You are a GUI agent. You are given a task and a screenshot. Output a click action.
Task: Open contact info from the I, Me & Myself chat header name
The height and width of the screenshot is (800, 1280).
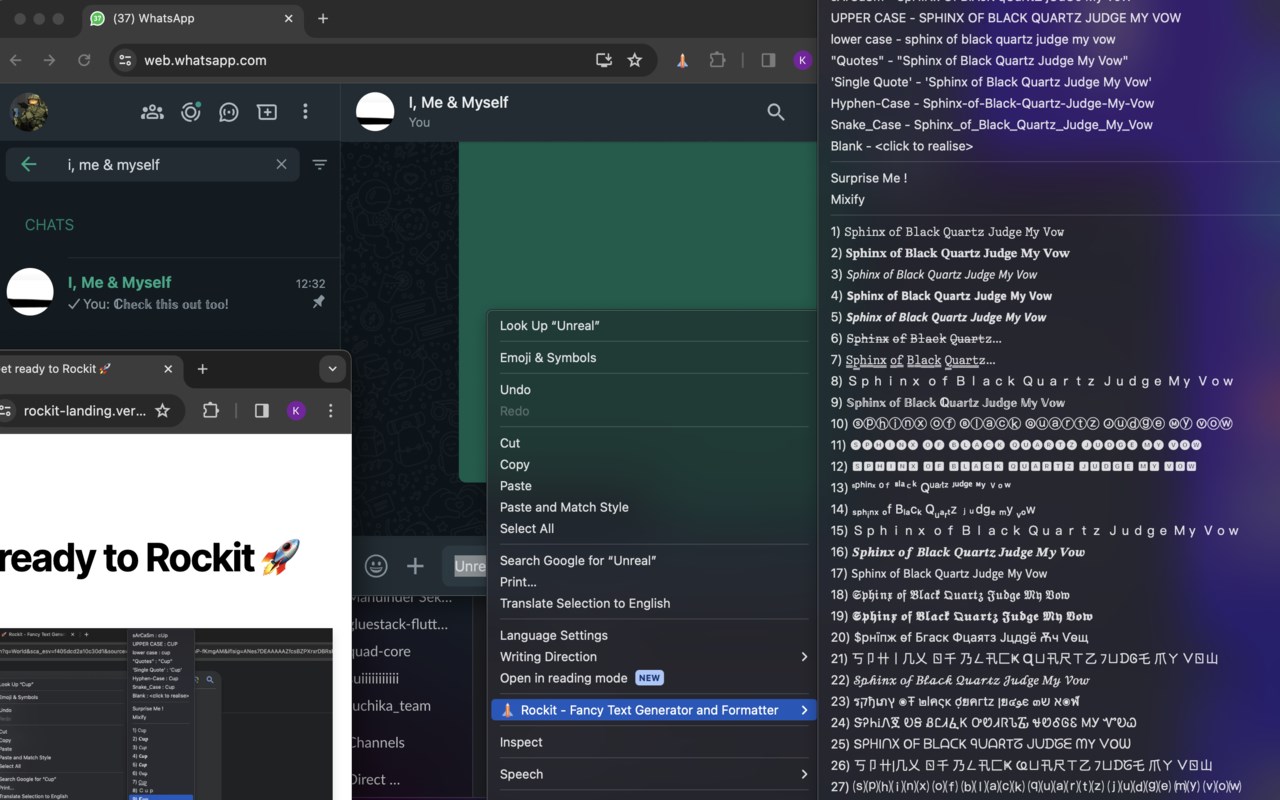point(458,102)
